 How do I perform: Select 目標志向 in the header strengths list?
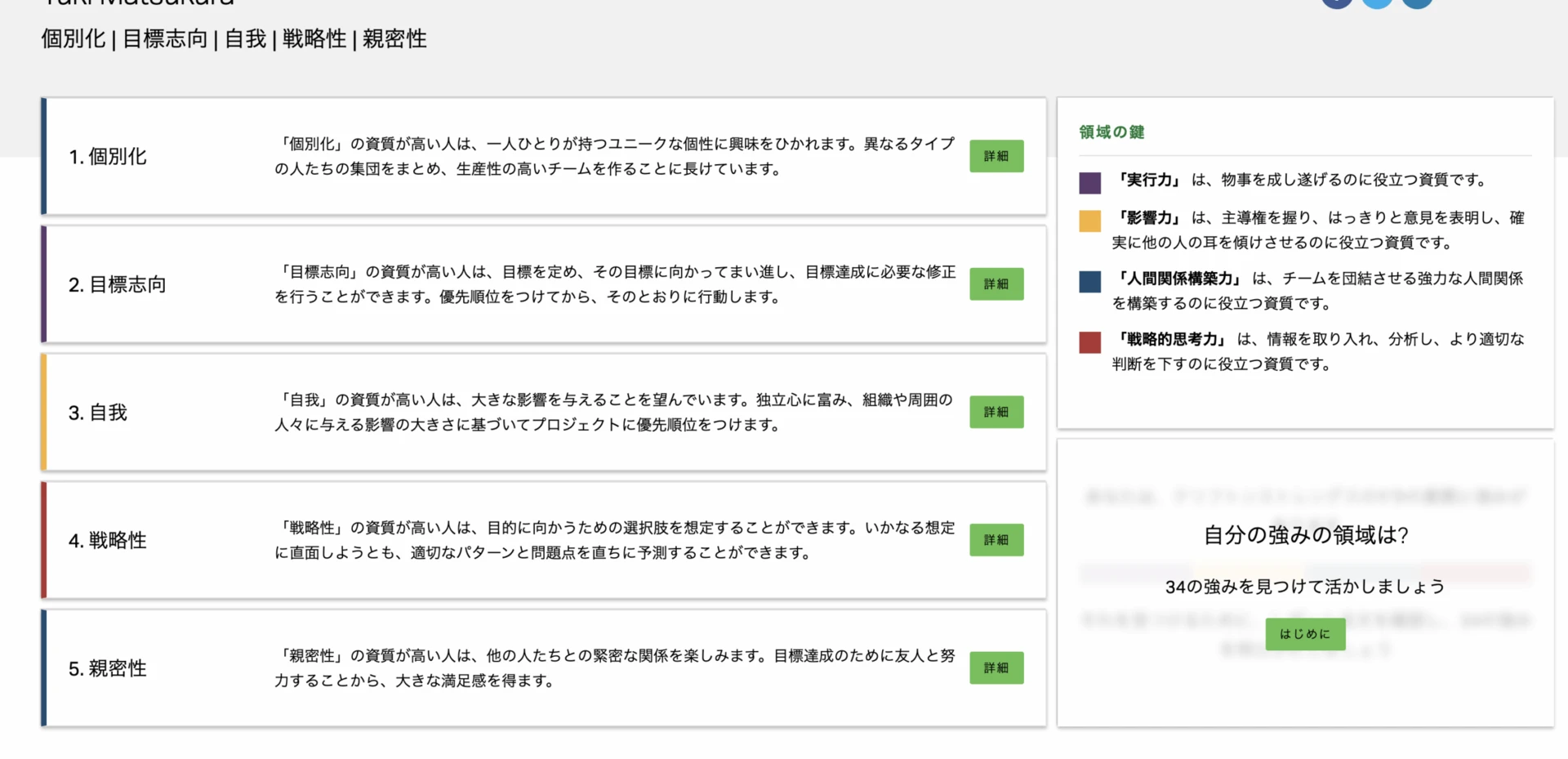(164, 38)
